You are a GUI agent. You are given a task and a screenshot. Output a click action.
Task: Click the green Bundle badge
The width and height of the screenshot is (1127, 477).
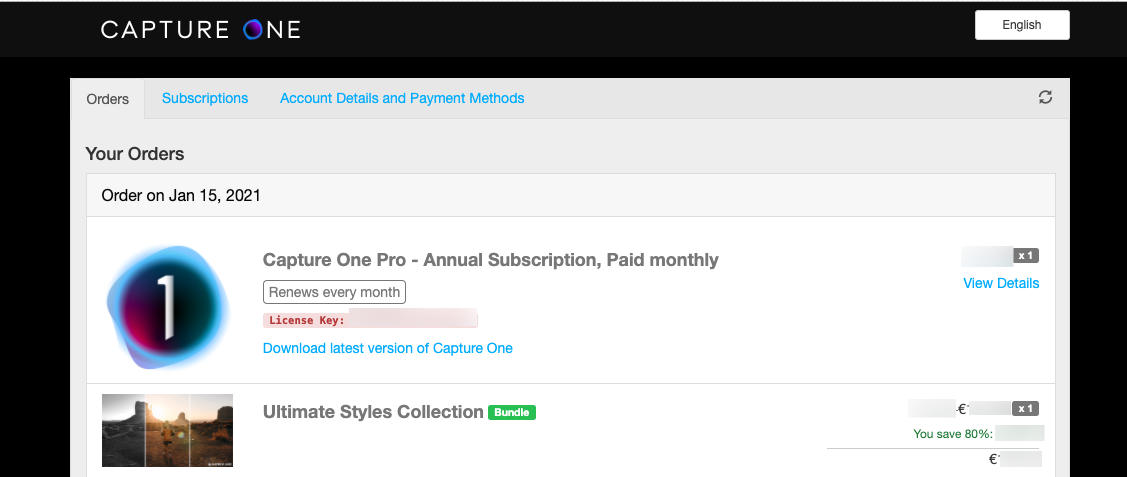512,412
